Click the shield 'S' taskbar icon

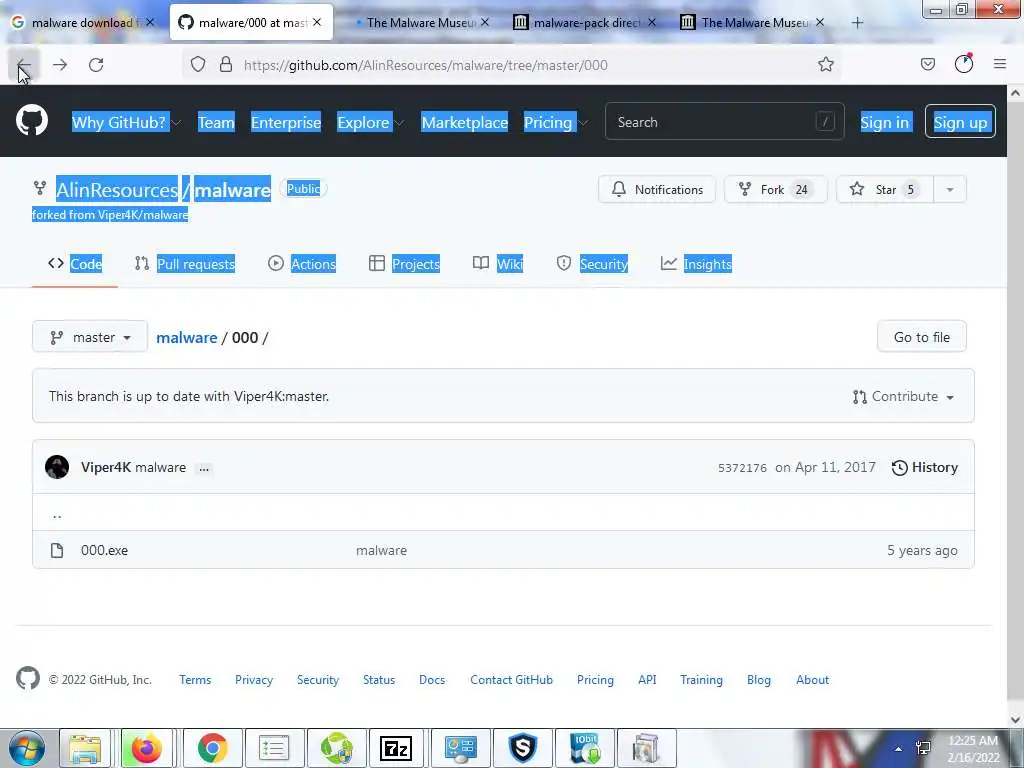coord(523,748)
